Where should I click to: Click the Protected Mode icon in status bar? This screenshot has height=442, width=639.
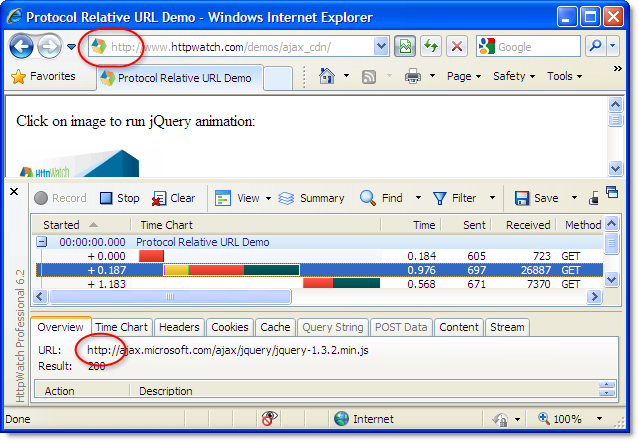(500, 419)
